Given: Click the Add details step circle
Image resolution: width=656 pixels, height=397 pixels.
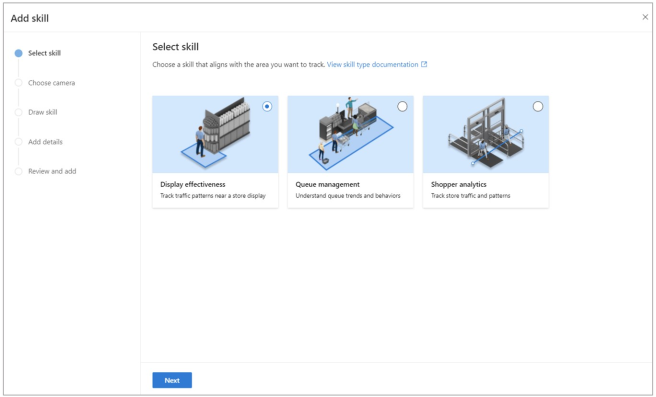Looking at the screenshot, I should 18,142.
